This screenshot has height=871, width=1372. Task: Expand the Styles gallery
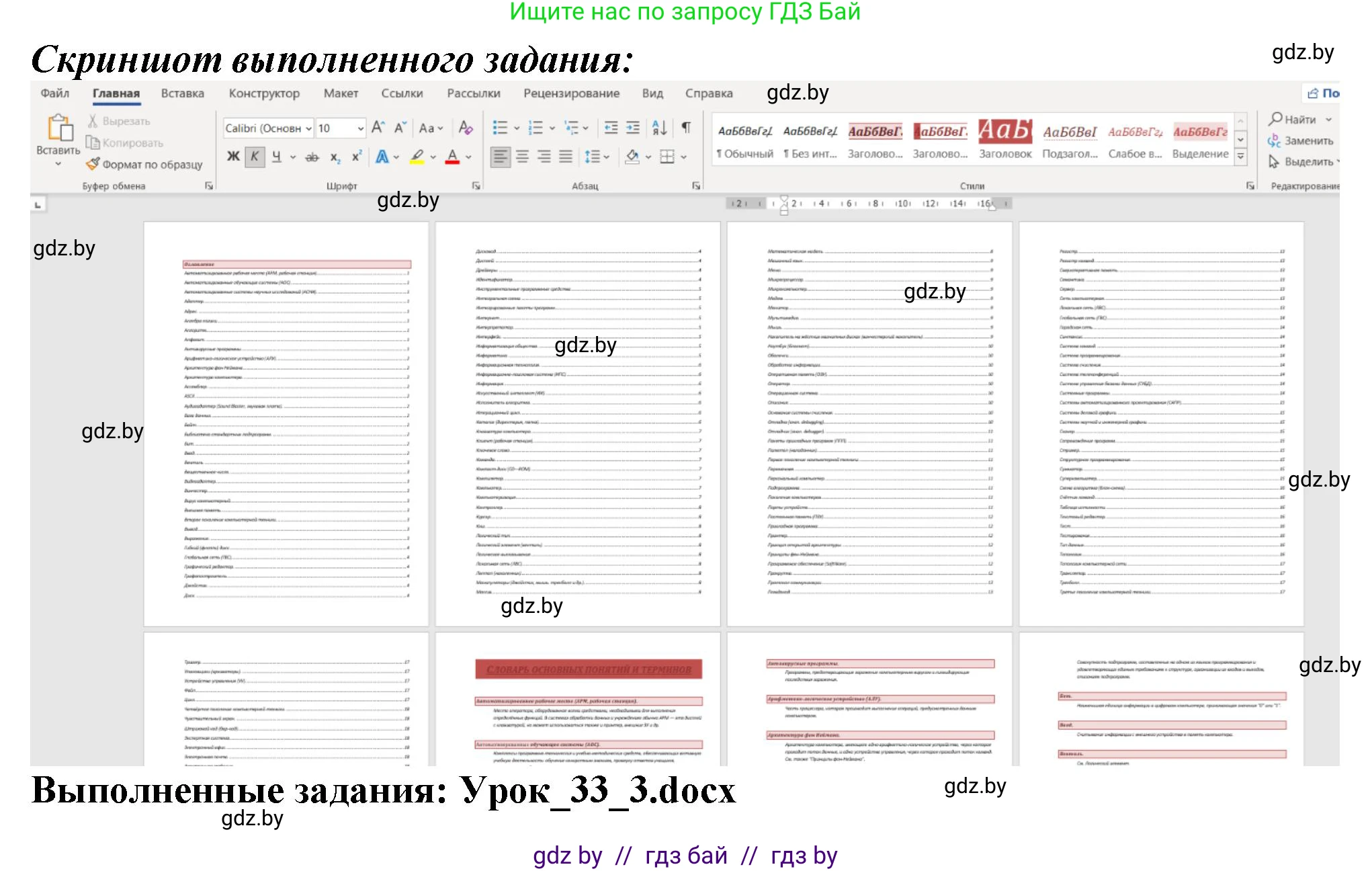1241,156
